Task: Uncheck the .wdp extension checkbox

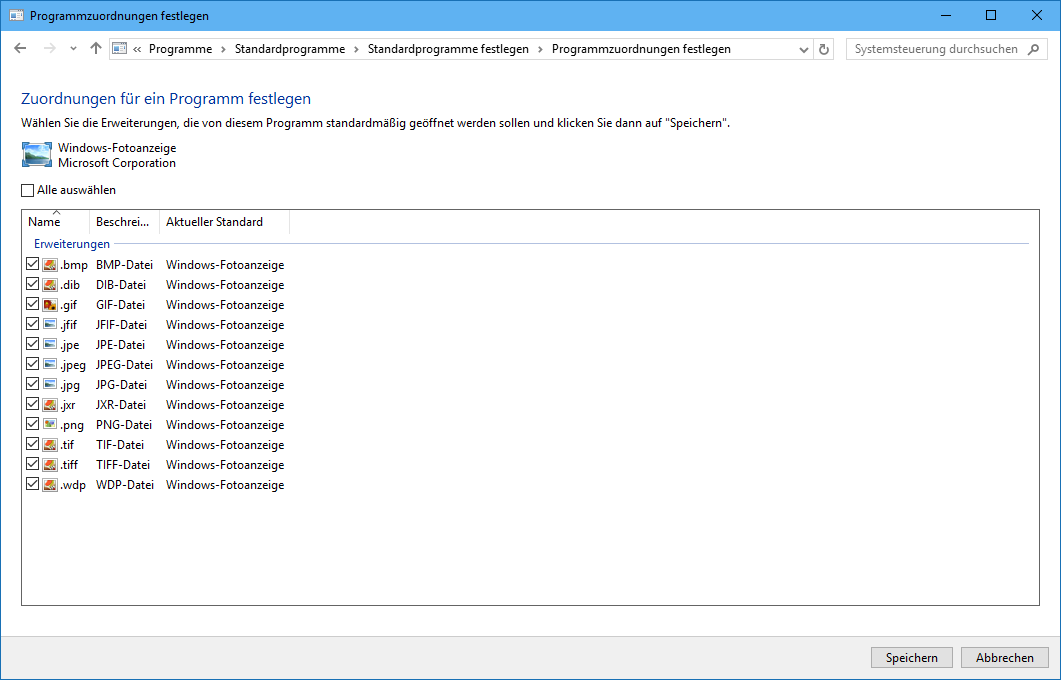Action: tap(32, 484)
